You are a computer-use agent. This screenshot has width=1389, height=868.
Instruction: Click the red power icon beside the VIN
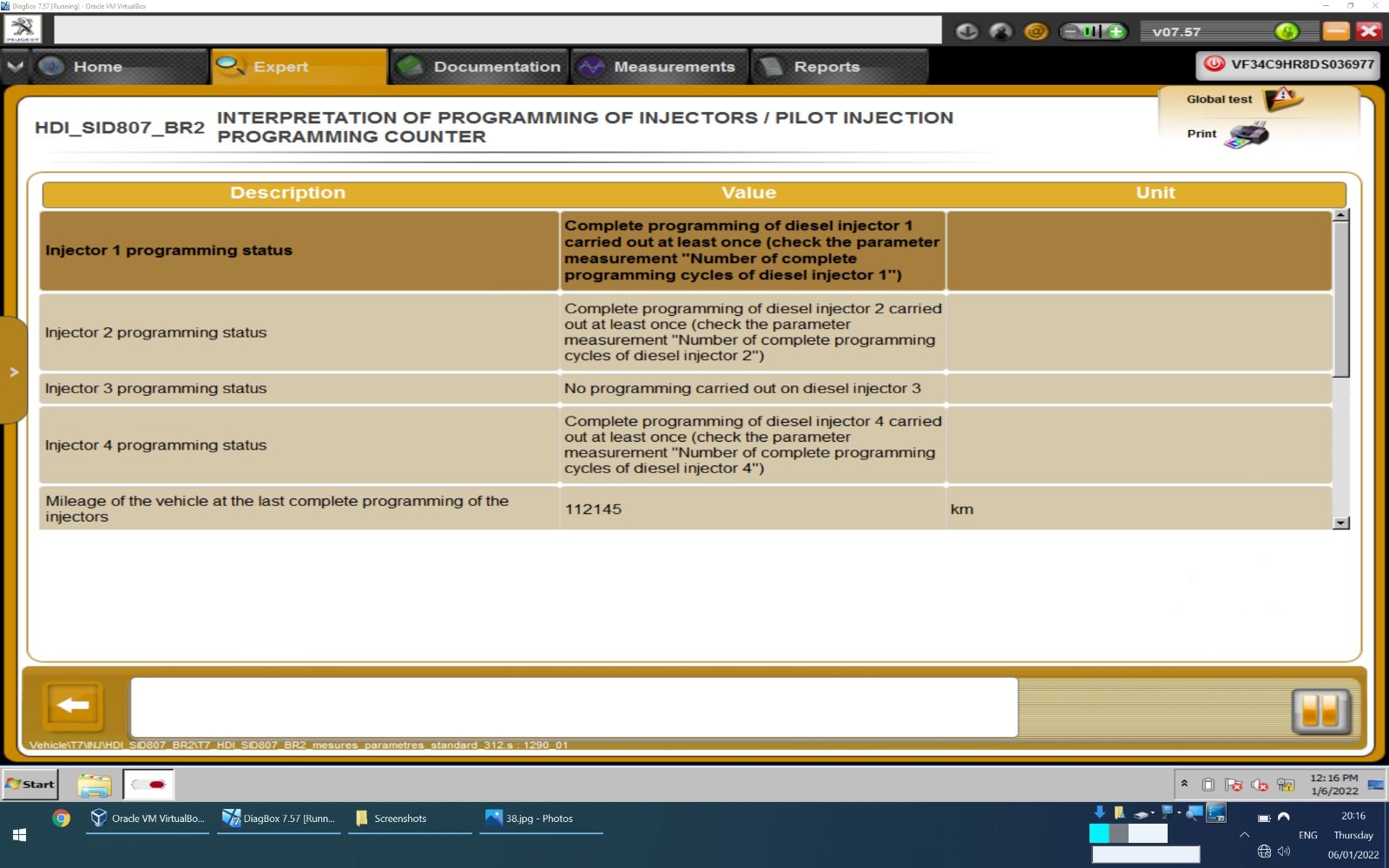pos(1215,64)
